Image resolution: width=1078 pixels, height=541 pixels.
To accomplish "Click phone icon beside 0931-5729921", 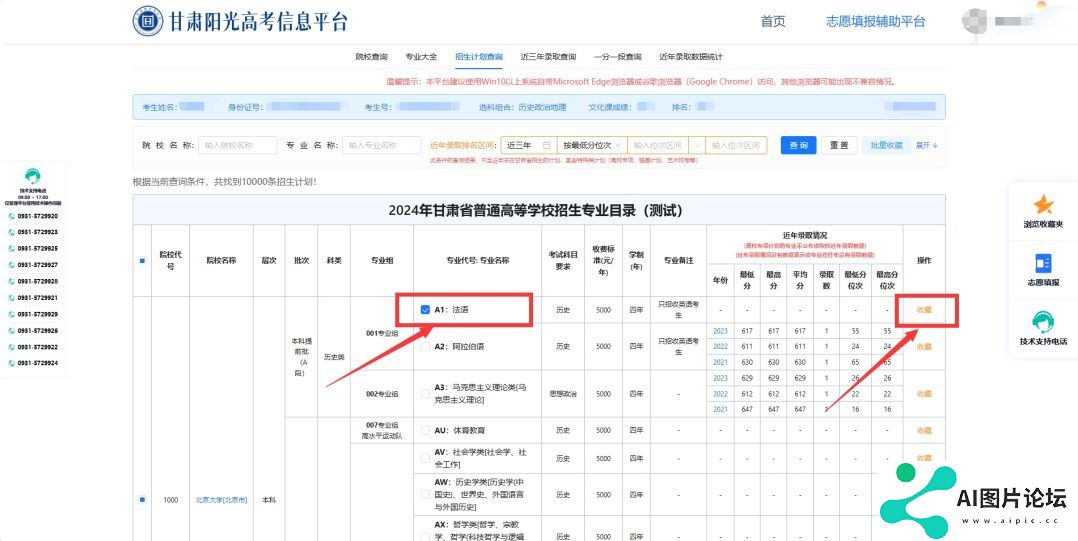I will 11,298.
